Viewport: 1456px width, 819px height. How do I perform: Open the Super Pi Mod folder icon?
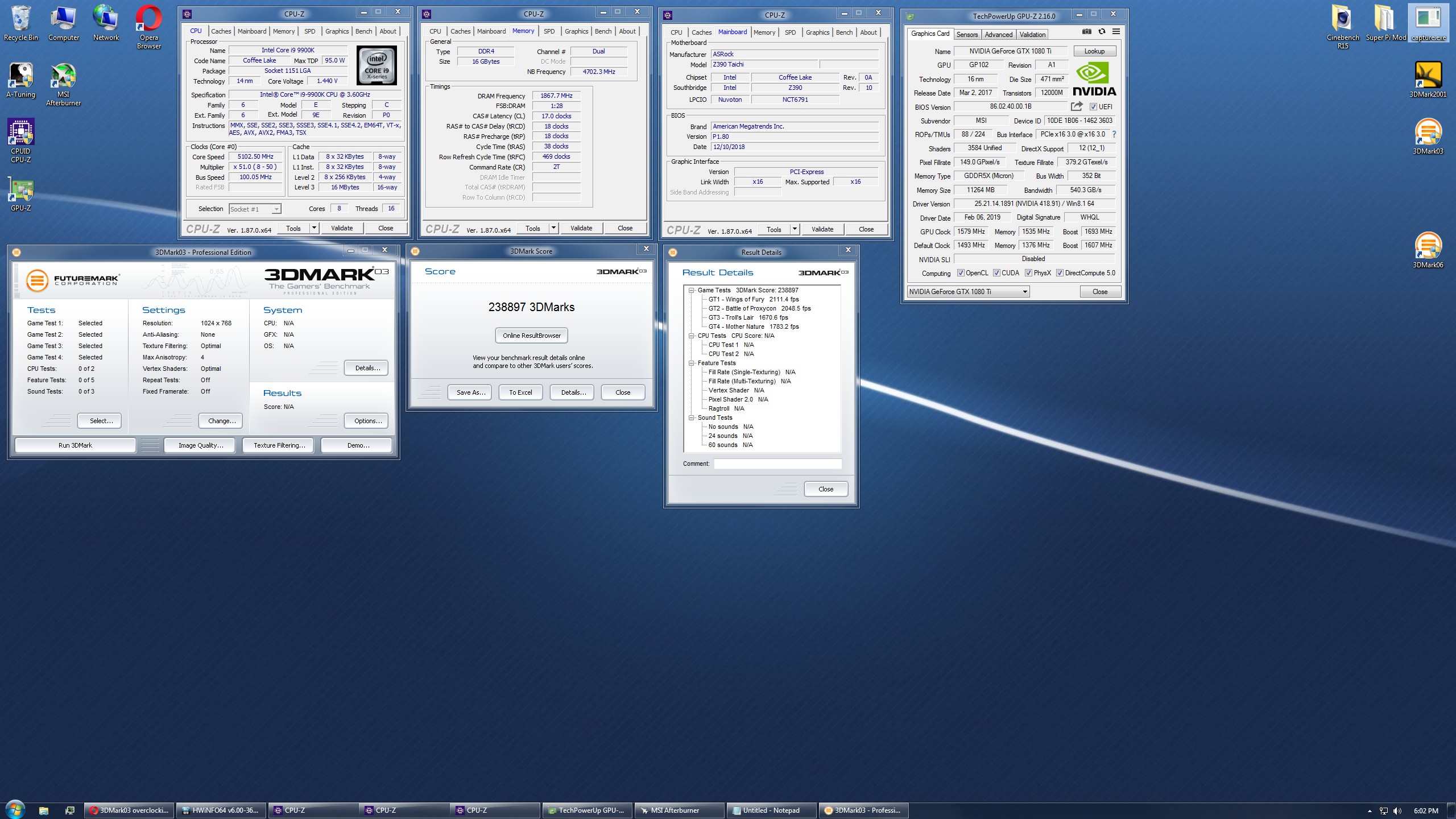coord(1386,23)
